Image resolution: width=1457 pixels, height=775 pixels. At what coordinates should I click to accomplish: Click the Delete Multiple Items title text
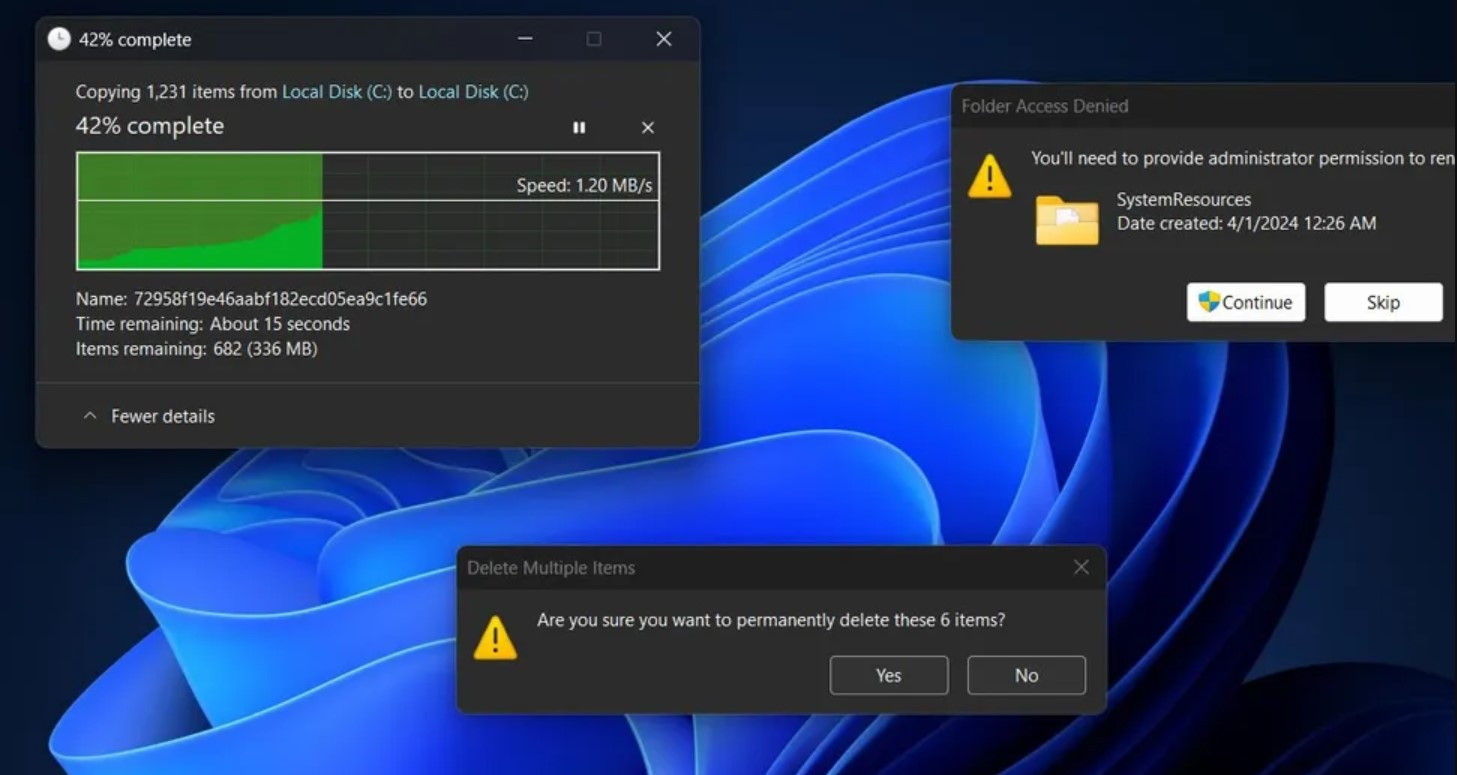click(551, 568)
